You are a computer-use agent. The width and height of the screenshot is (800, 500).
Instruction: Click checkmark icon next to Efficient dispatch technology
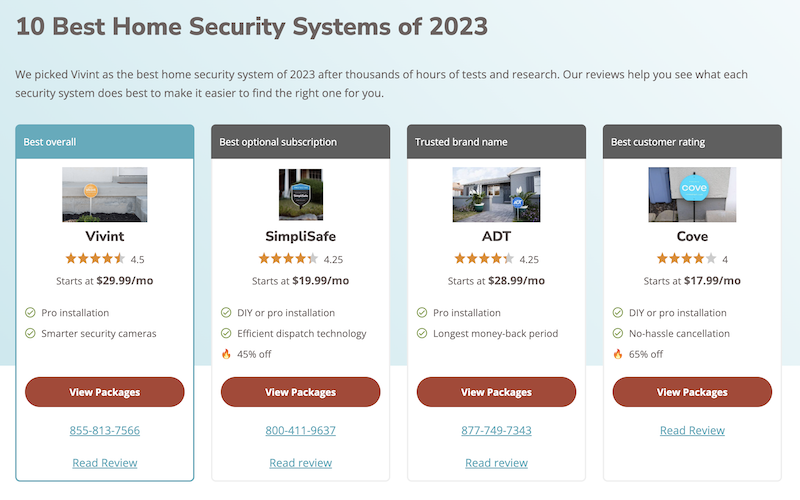(x=226, y=334)
